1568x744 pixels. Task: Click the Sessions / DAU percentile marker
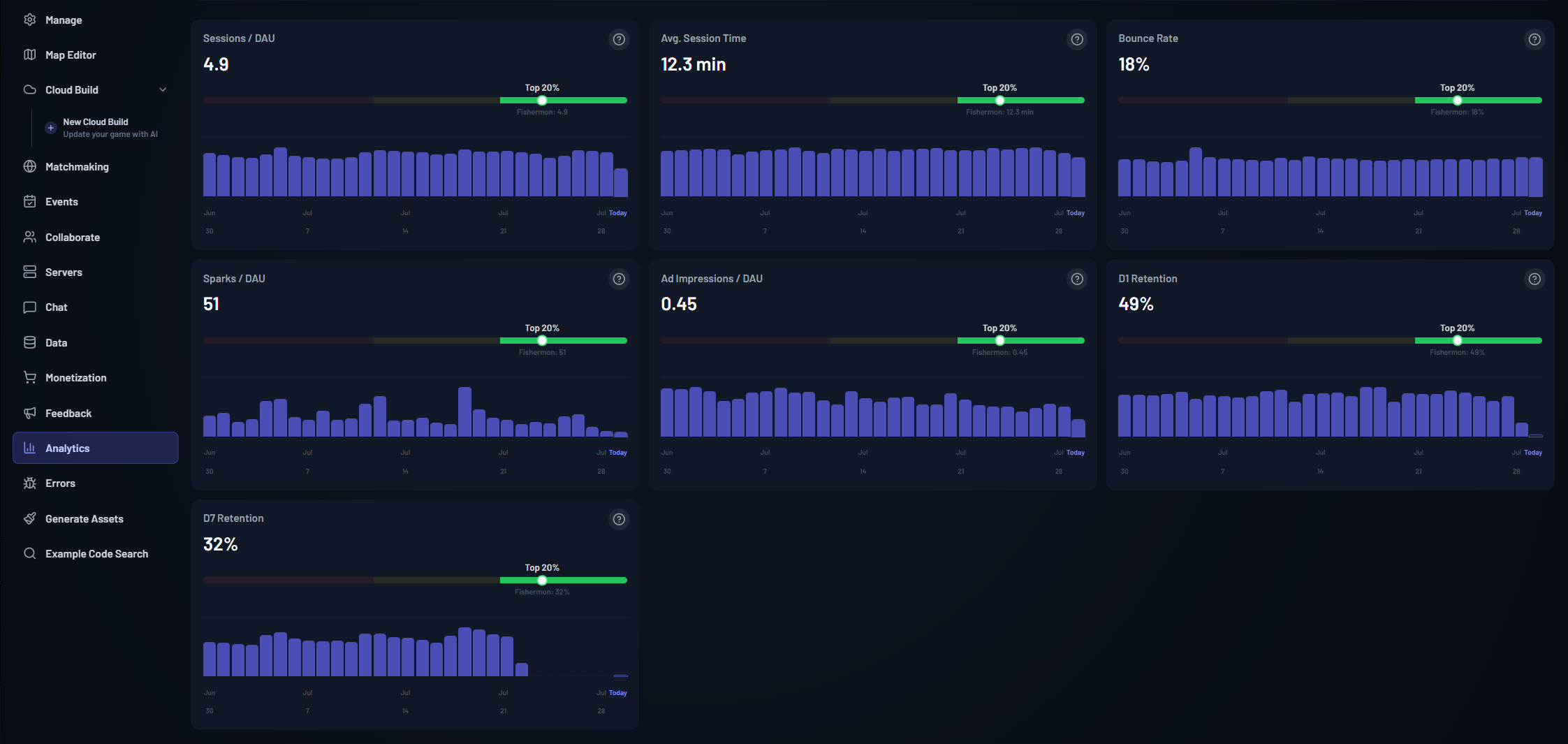(542, 101)
